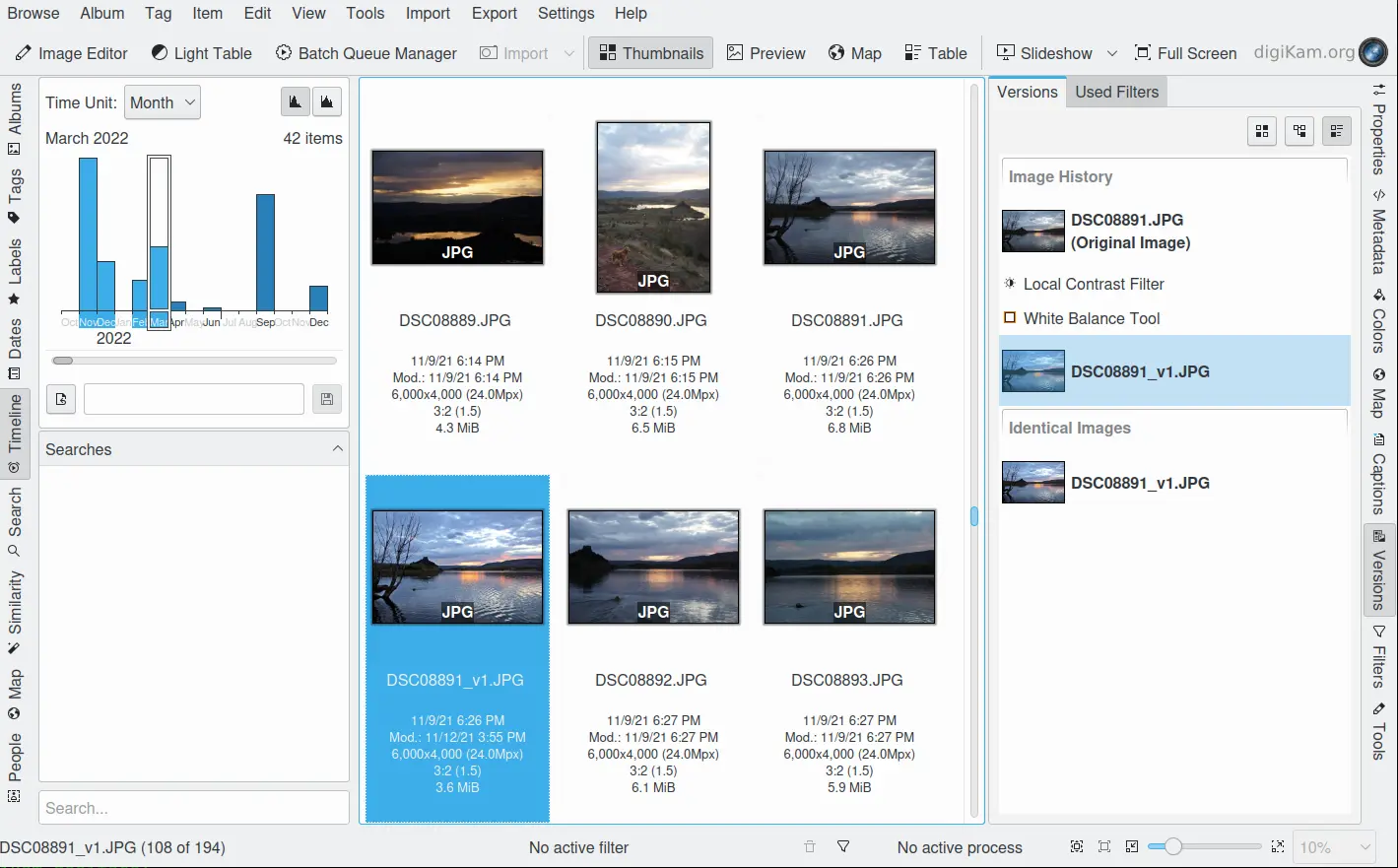1398x868 pixels.
Task: Open the Album menu
Action: tap(102, 13)
